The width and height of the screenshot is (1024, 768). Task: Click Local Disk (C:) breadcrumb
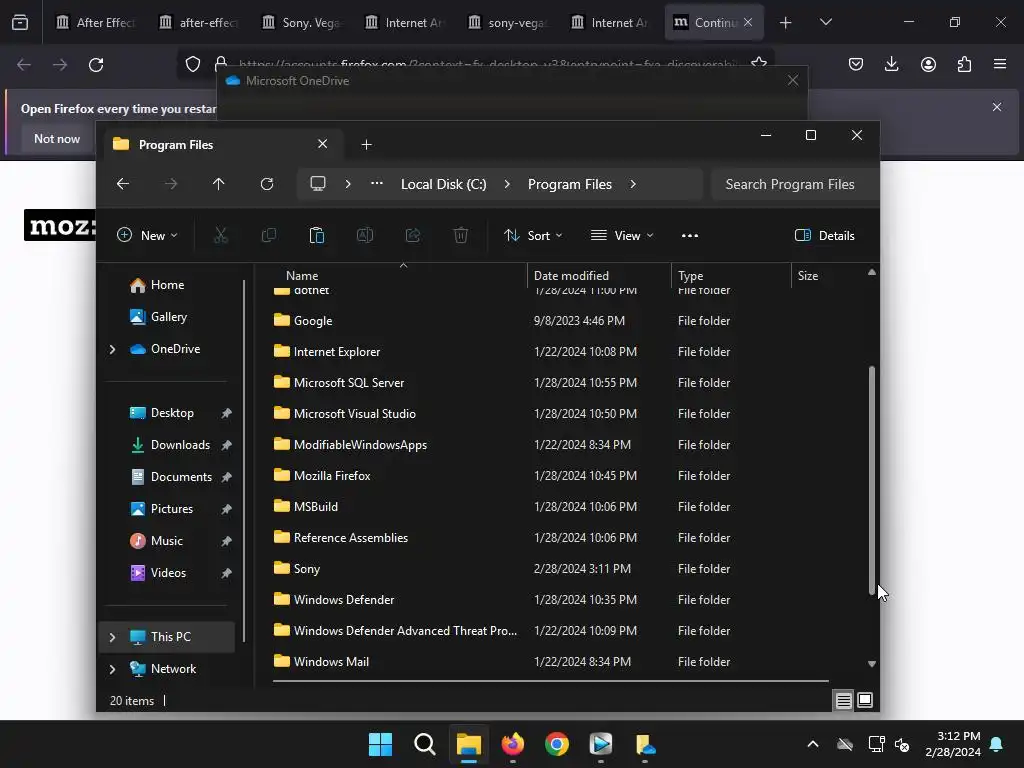[443, 184]
